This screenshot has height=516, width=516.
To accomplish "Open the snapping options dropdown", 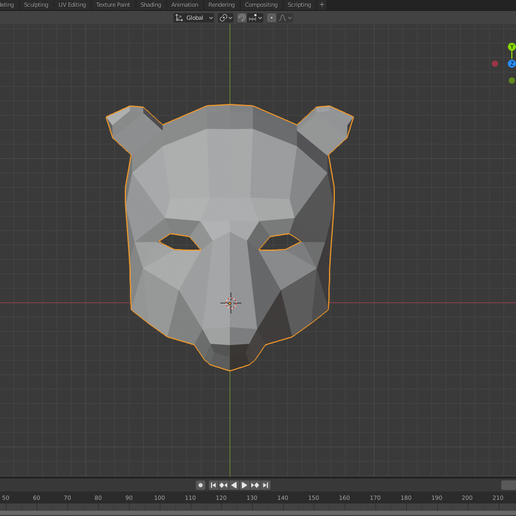I will 256,18.
